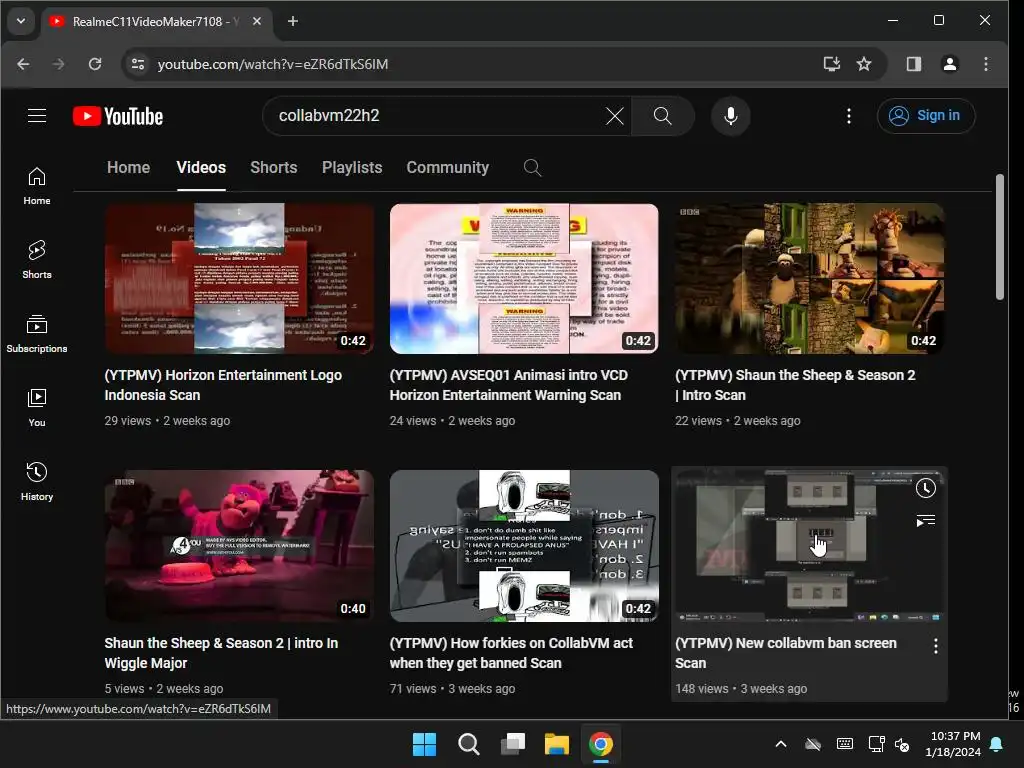Click the magnifier search submit button
This screenshot has width=1024, height=768.
[662, 116]
